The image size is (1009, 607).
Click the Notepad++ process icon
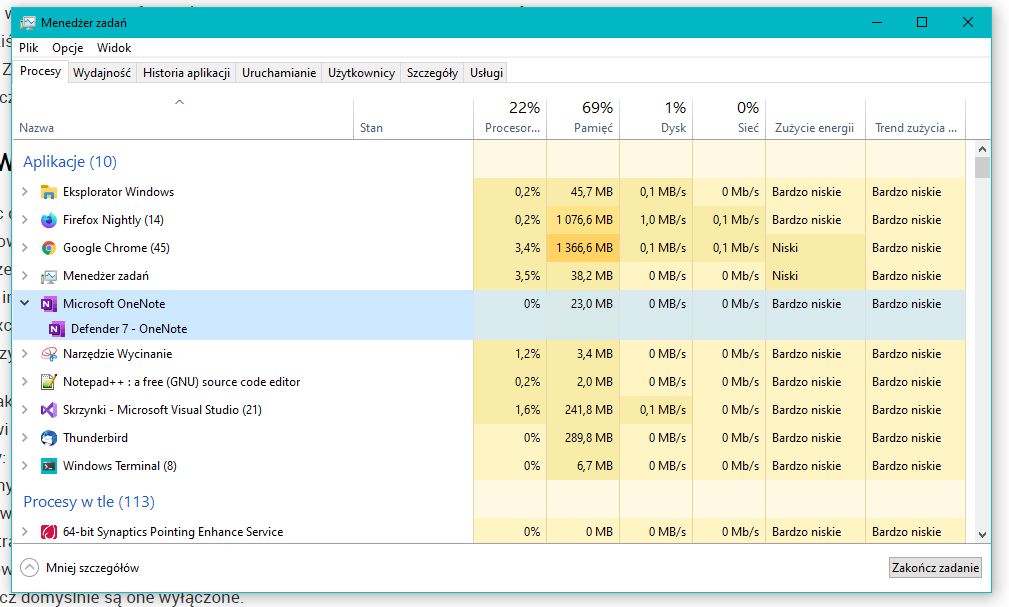pyautogui.click(x=48, y=382)
